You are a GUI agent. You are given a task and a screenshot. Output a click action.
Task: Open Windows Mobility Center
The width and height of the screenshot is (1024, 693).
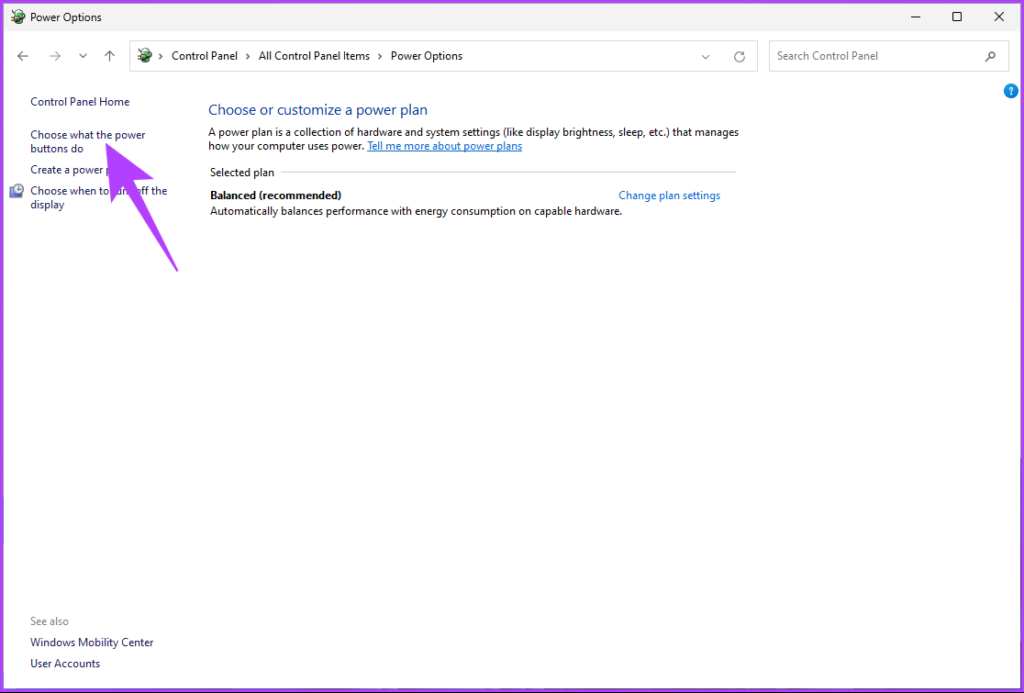(91, 642)
